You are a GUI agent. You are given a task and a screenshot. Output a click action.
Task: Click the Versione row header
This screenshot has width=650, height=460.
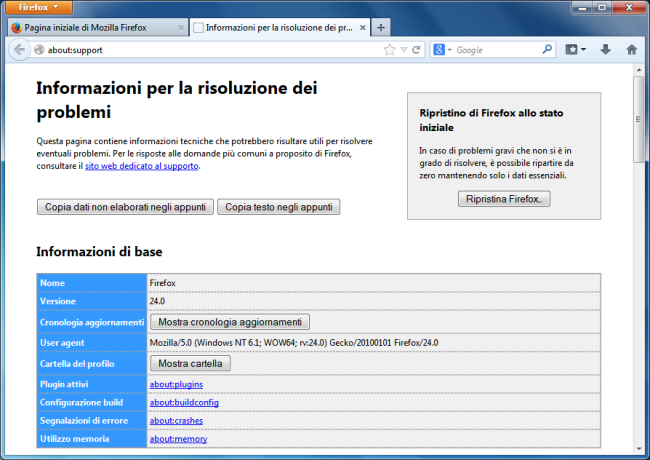click(92, 301)
